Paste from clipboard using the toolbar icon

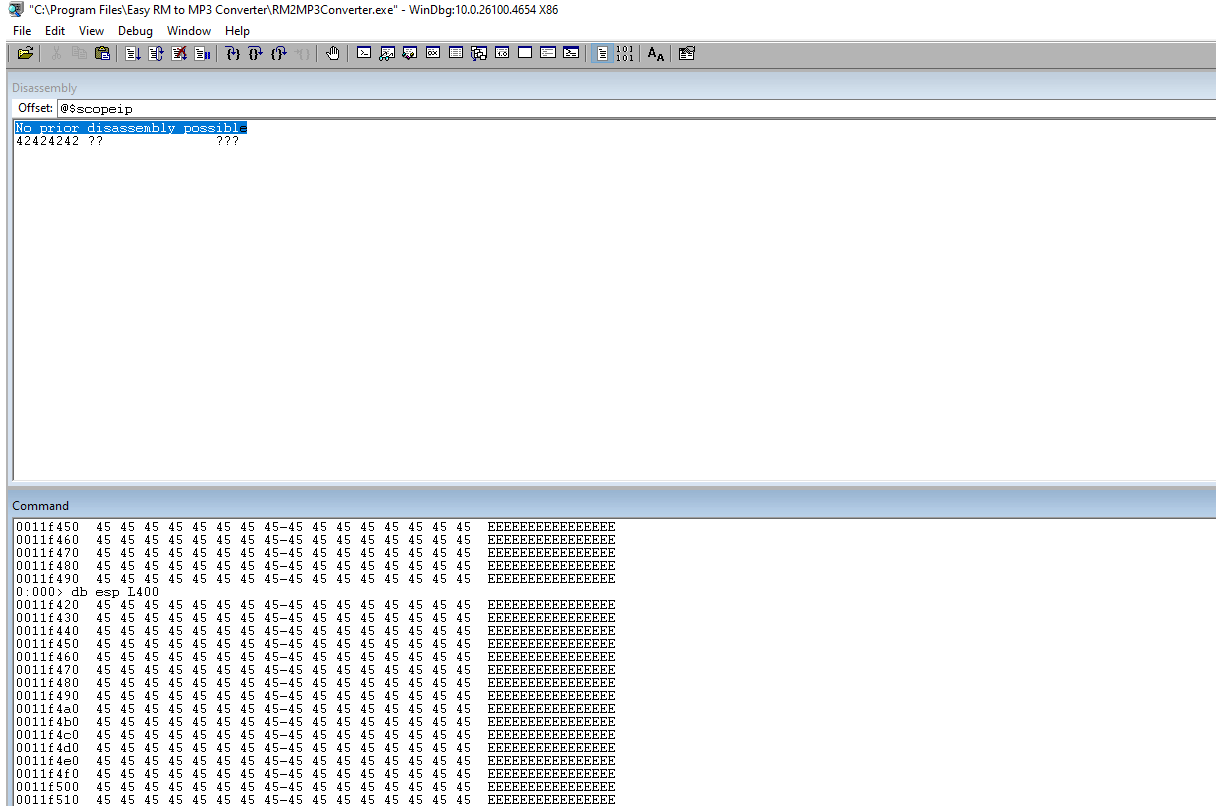pos(102,54)
